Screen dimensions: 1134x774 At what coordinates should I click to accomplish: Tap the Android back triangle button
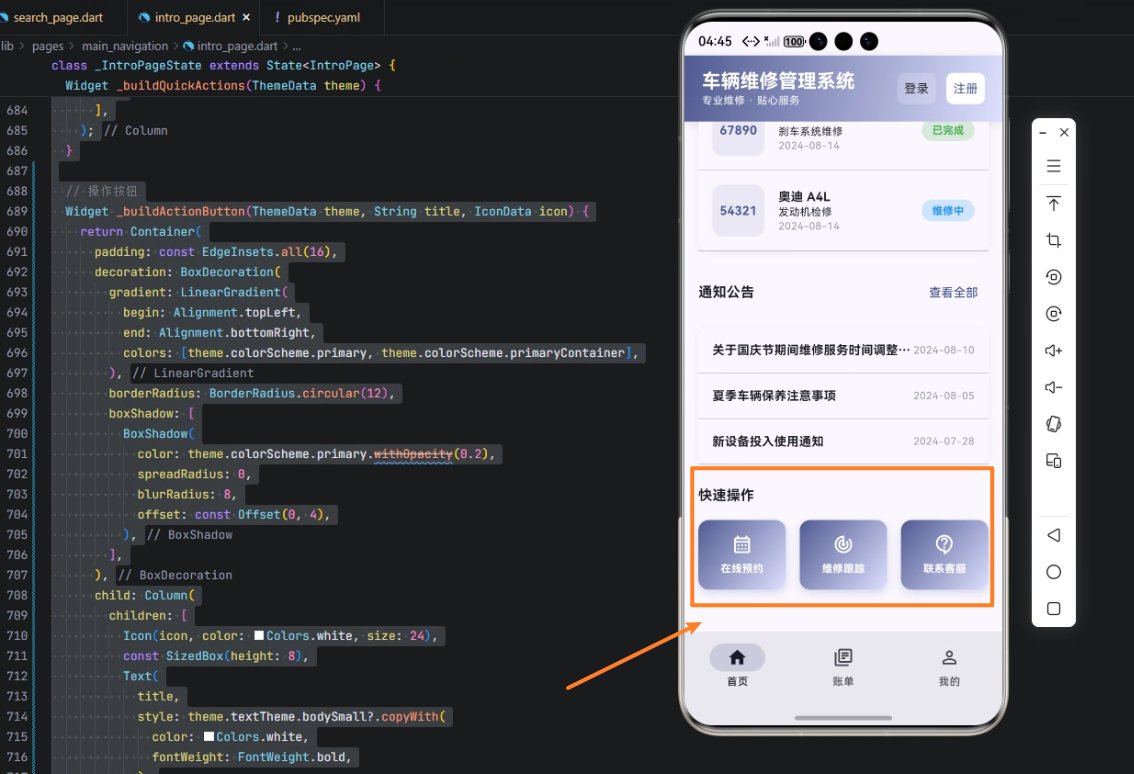[1053, 535]
